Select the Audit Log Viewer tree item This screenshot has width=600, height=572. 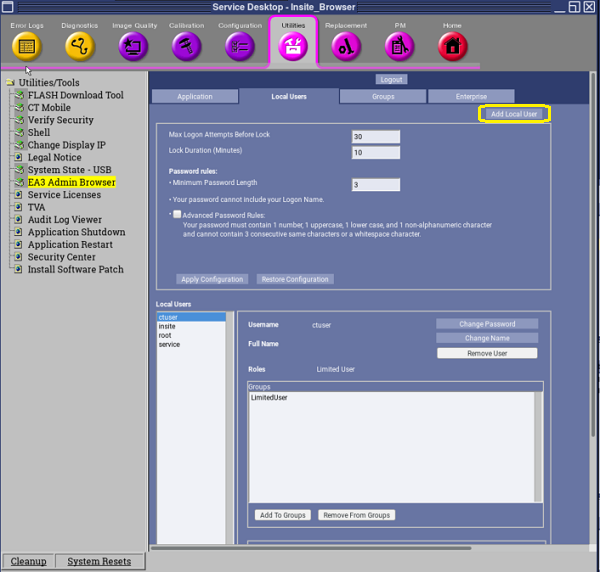pyautogui.click(x=64, y=219)
